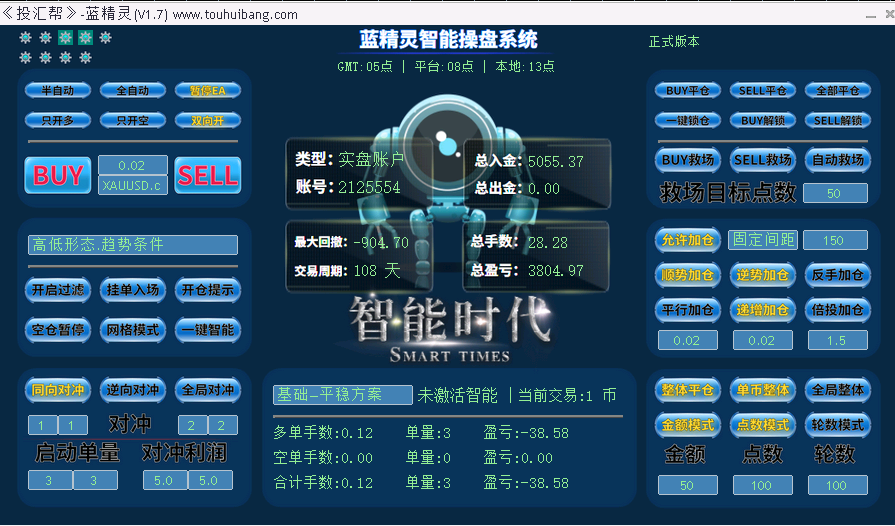Select 金额模式
The width and height of the screenshot is (895, 526).
pyautogui.click(x=688, y=425)
